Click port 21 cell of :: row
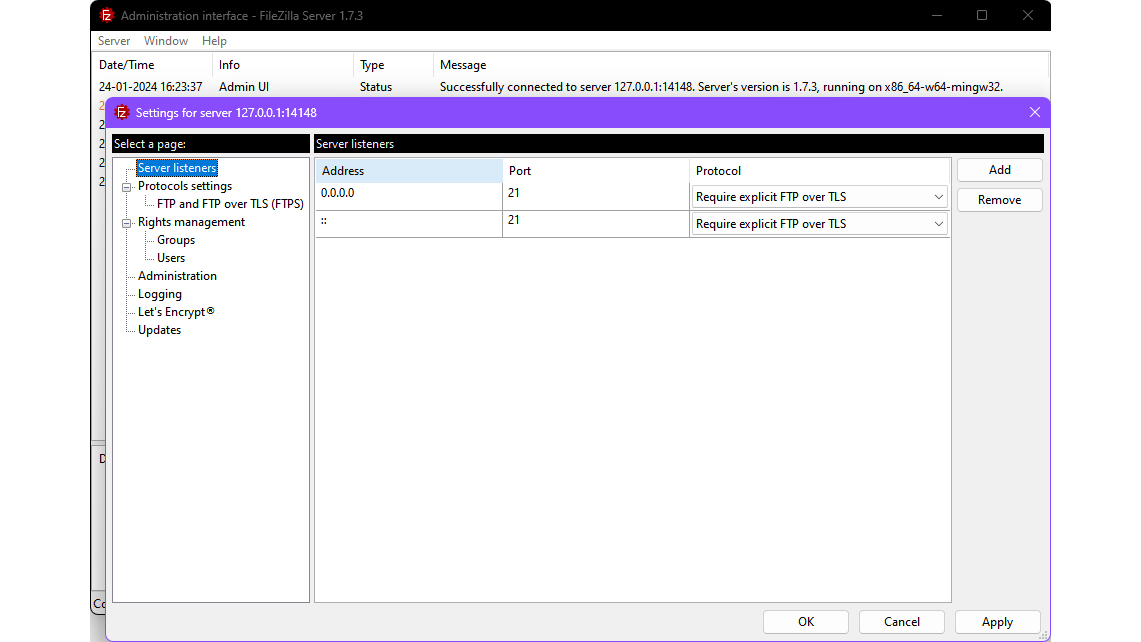Screen dimensions: 1141x642 [595, 224]
